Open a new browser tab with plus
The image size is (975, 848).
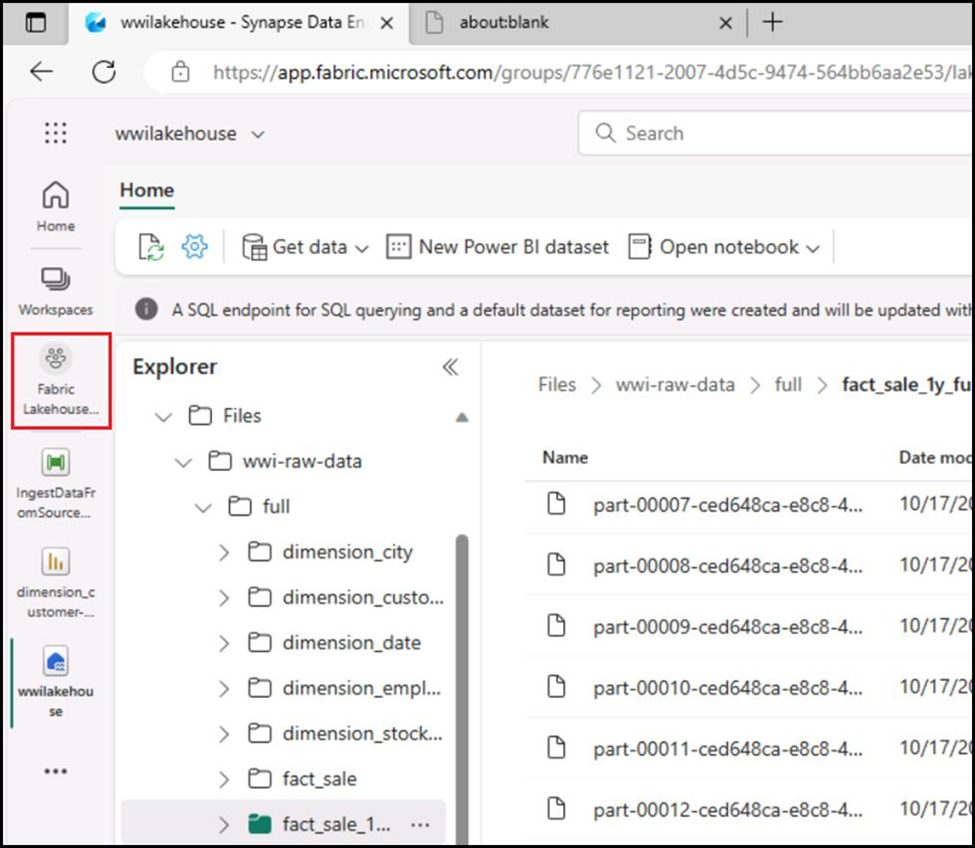772,22
